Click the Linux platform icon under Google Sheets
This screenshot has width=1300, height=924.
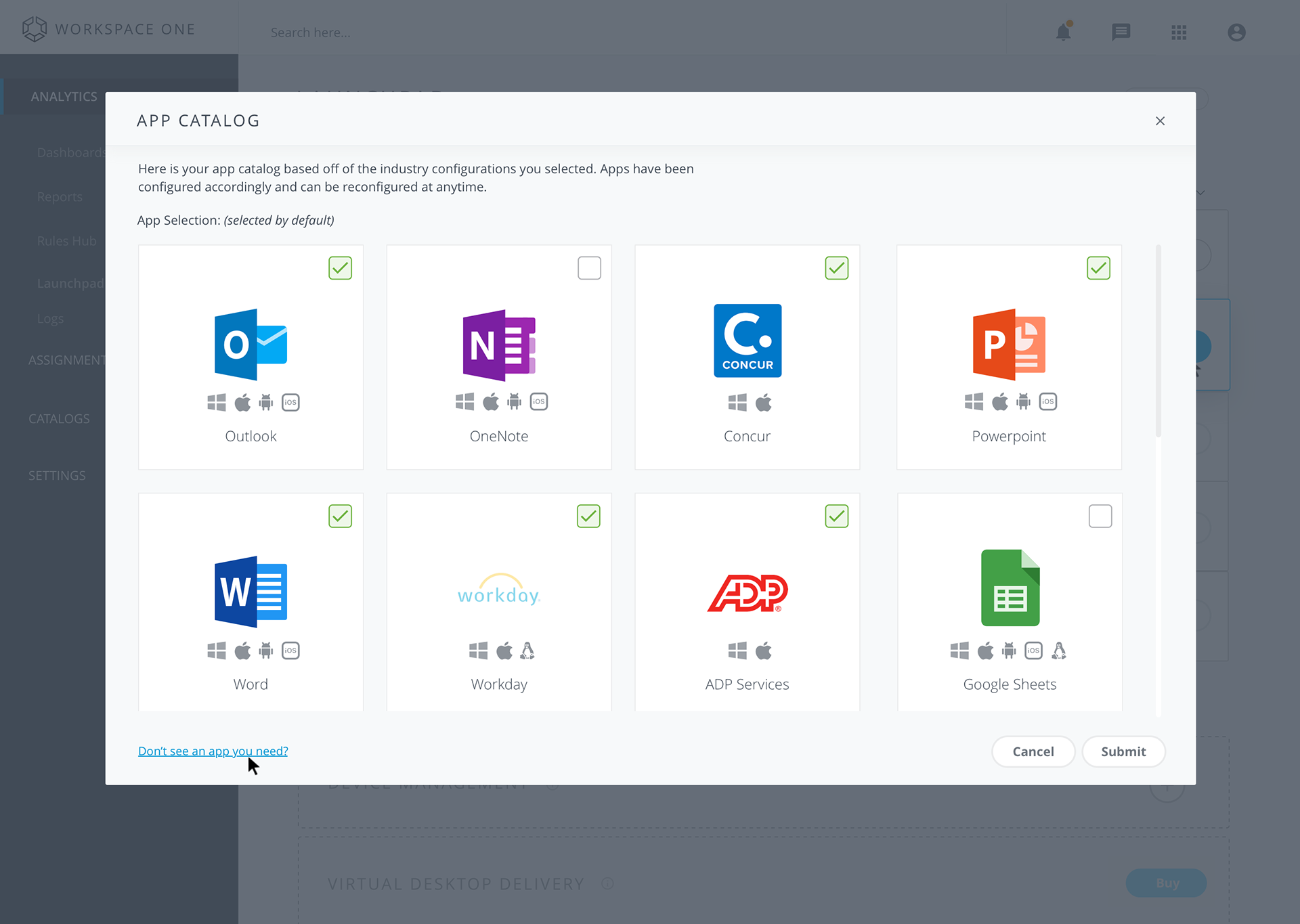coord(1059,651)
